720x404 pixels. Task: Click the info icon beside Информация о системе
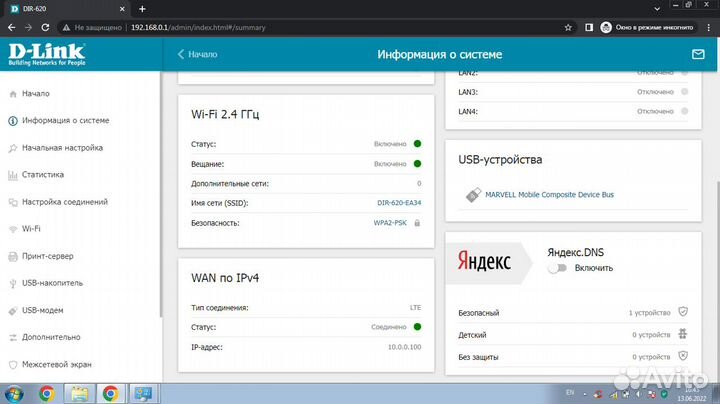pyautogui.click(x=13, y=121)
